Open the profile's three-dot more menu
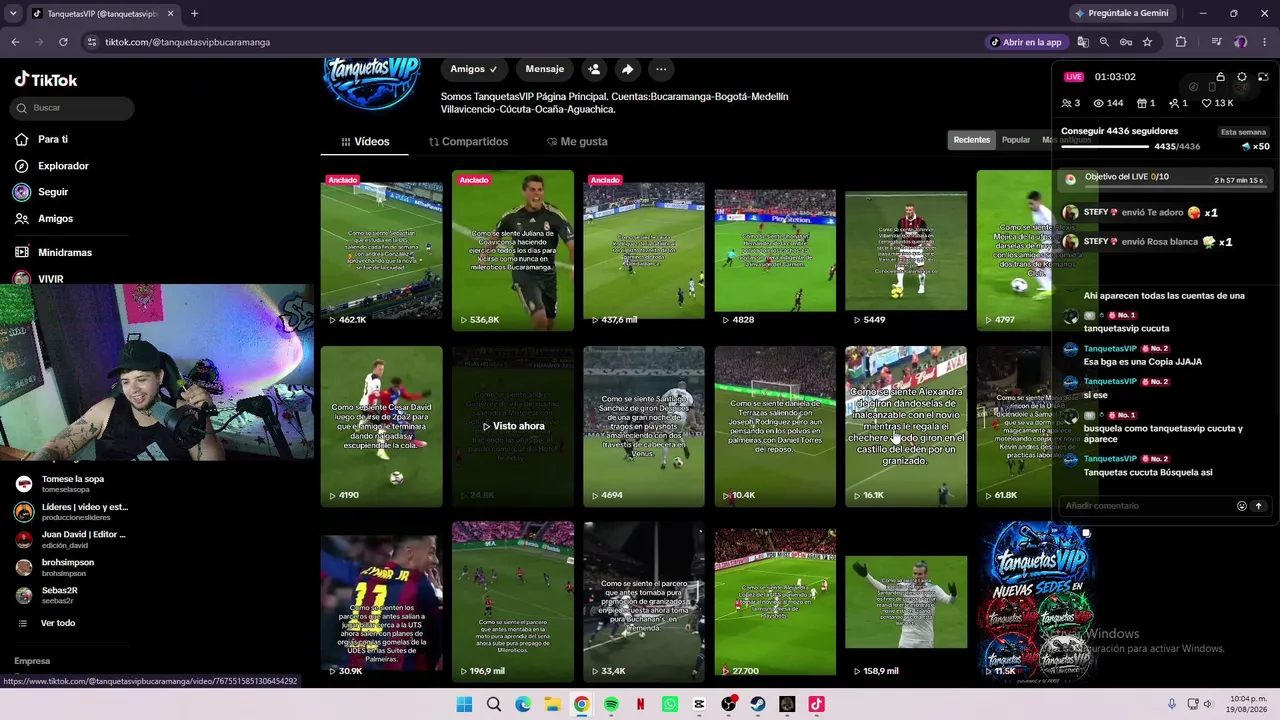The image size is (1280, 720). (x=661, y=69)
